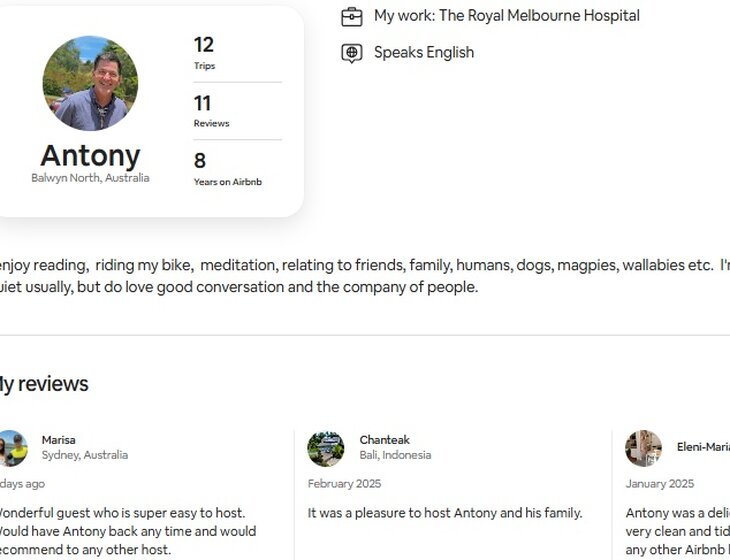
Task: Open Marisa's reviewer avatar
Action: [x=12, y=449]
